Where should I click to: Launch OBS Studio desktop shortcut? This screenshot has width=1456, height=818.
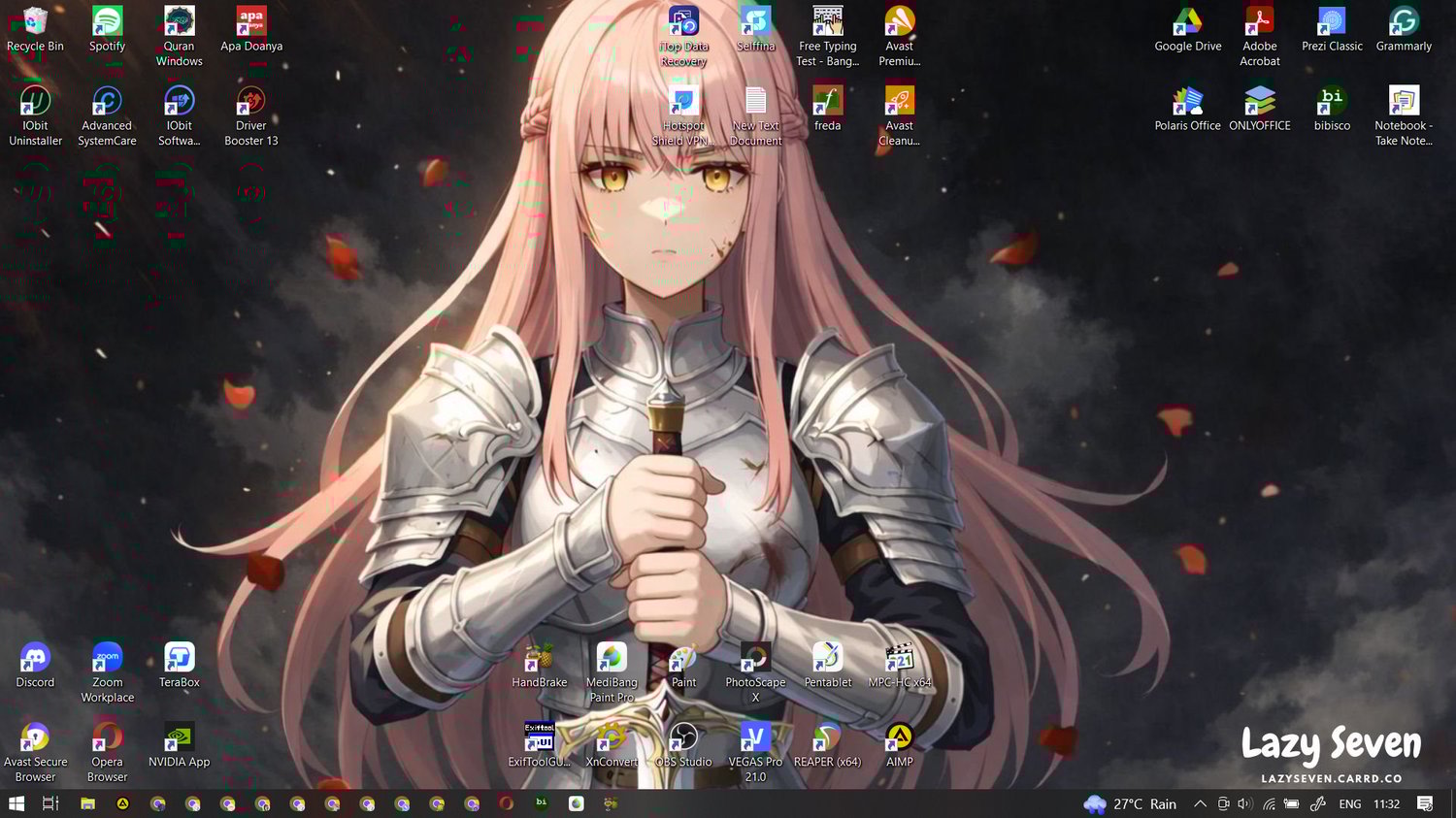(683, 746)
